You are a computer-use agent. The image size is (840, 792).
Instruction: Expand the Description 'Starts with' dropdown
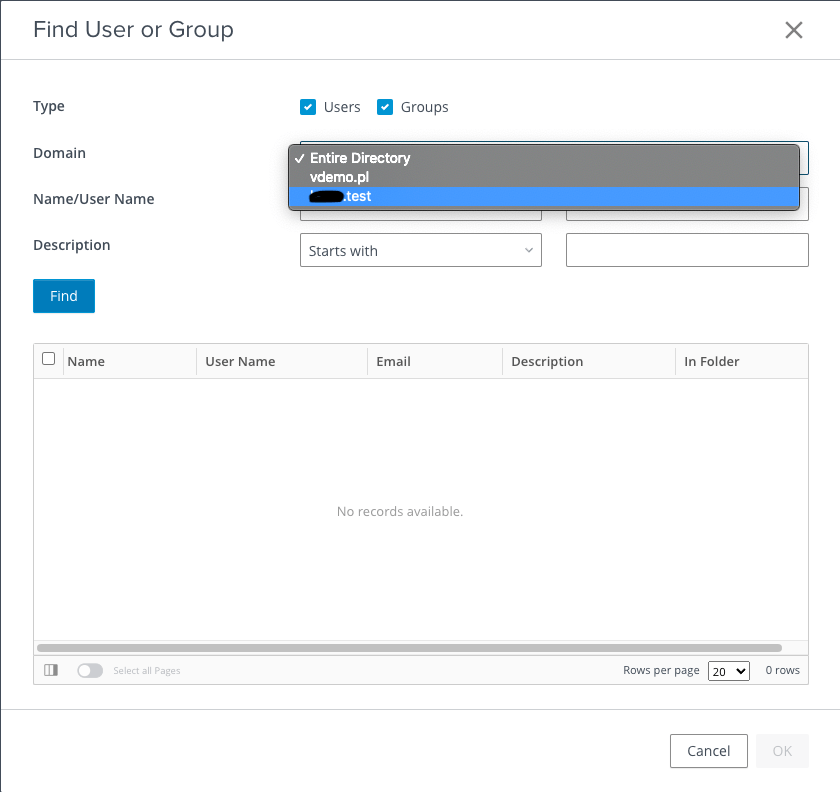[x=420, y=251]
